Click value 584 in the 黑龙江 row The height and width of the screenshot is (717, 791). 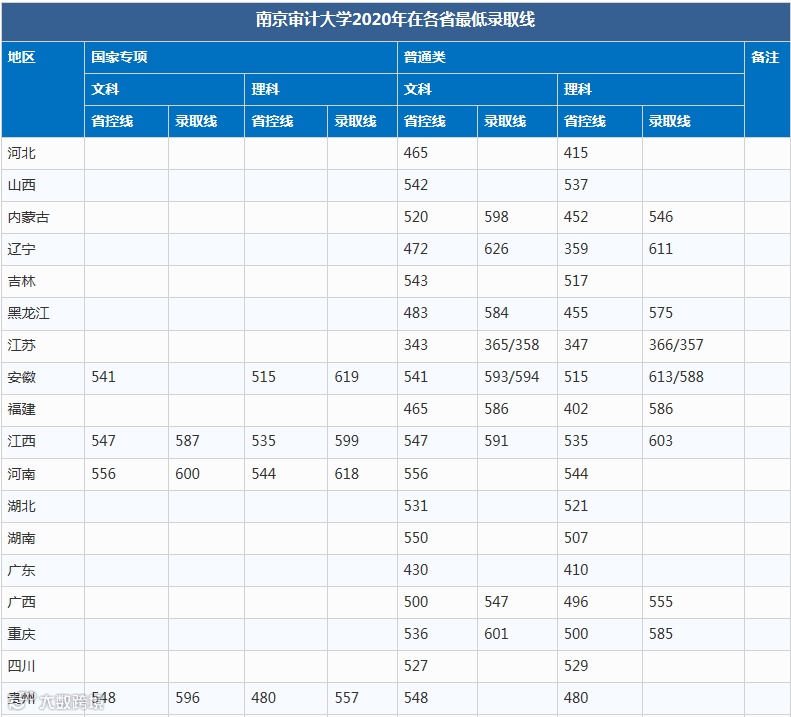[496, 313]
